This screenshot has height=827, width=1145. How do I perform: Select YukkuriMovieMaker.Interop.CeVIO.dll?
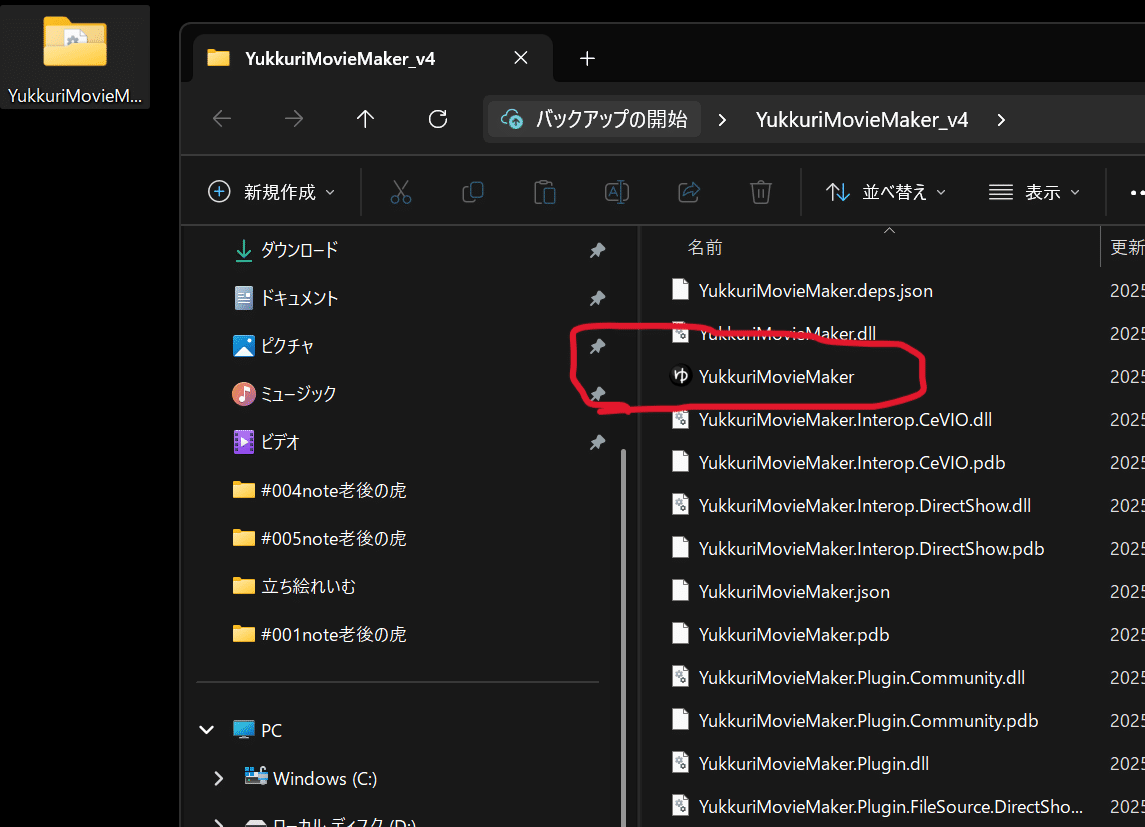pos(845,420)
